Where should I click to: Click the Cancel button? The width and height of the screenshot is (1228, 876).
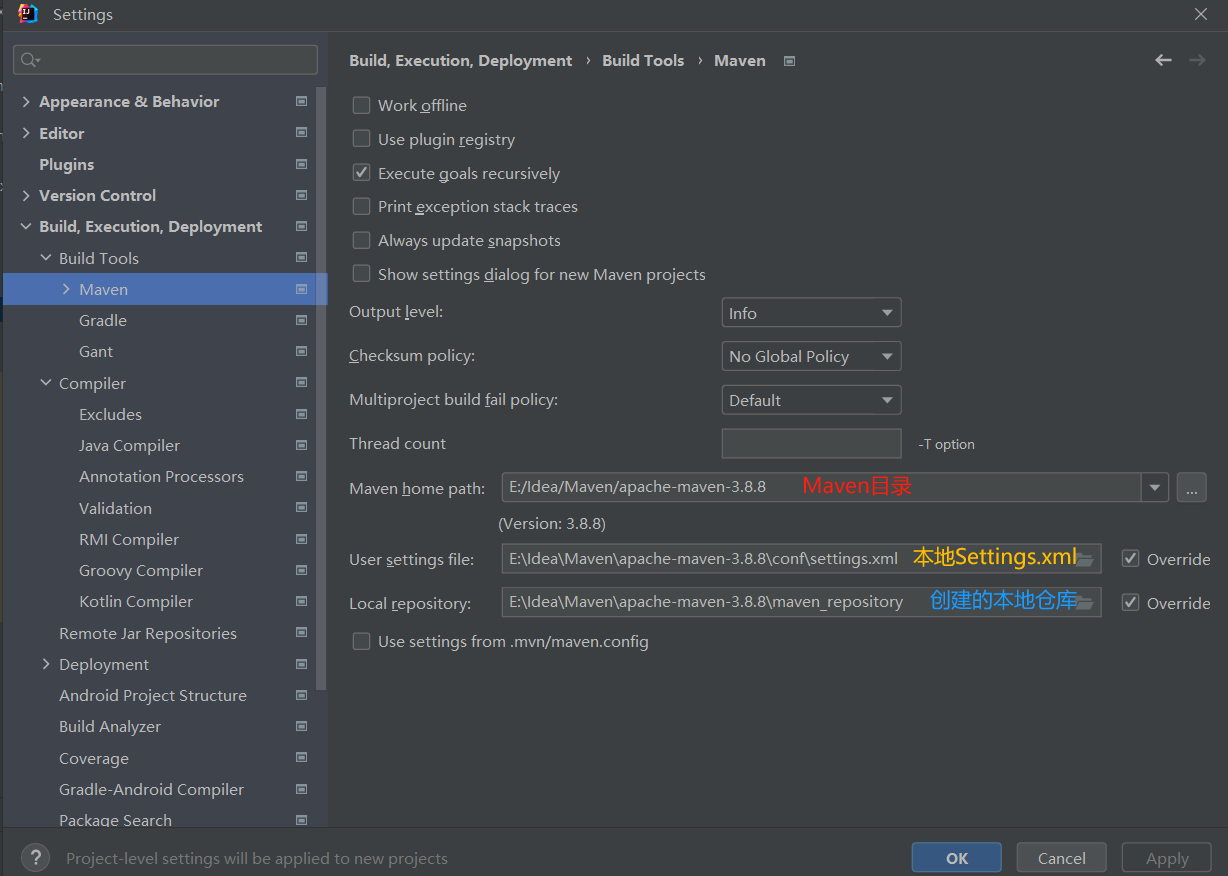tap(1061, 858)
